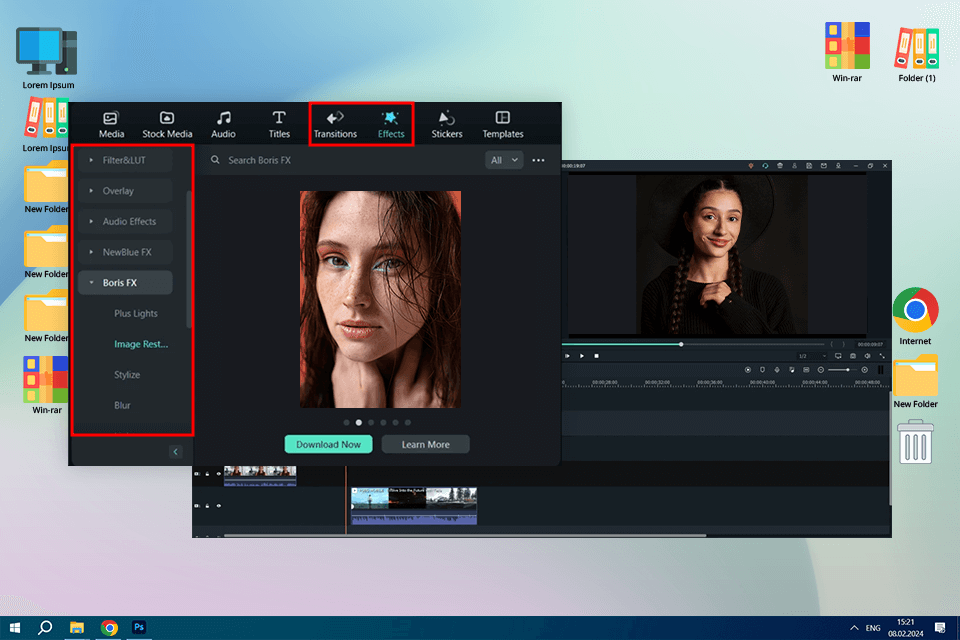Open the three-dot more options menu
The image size is (960, 640).
click(x=538, y=160)
